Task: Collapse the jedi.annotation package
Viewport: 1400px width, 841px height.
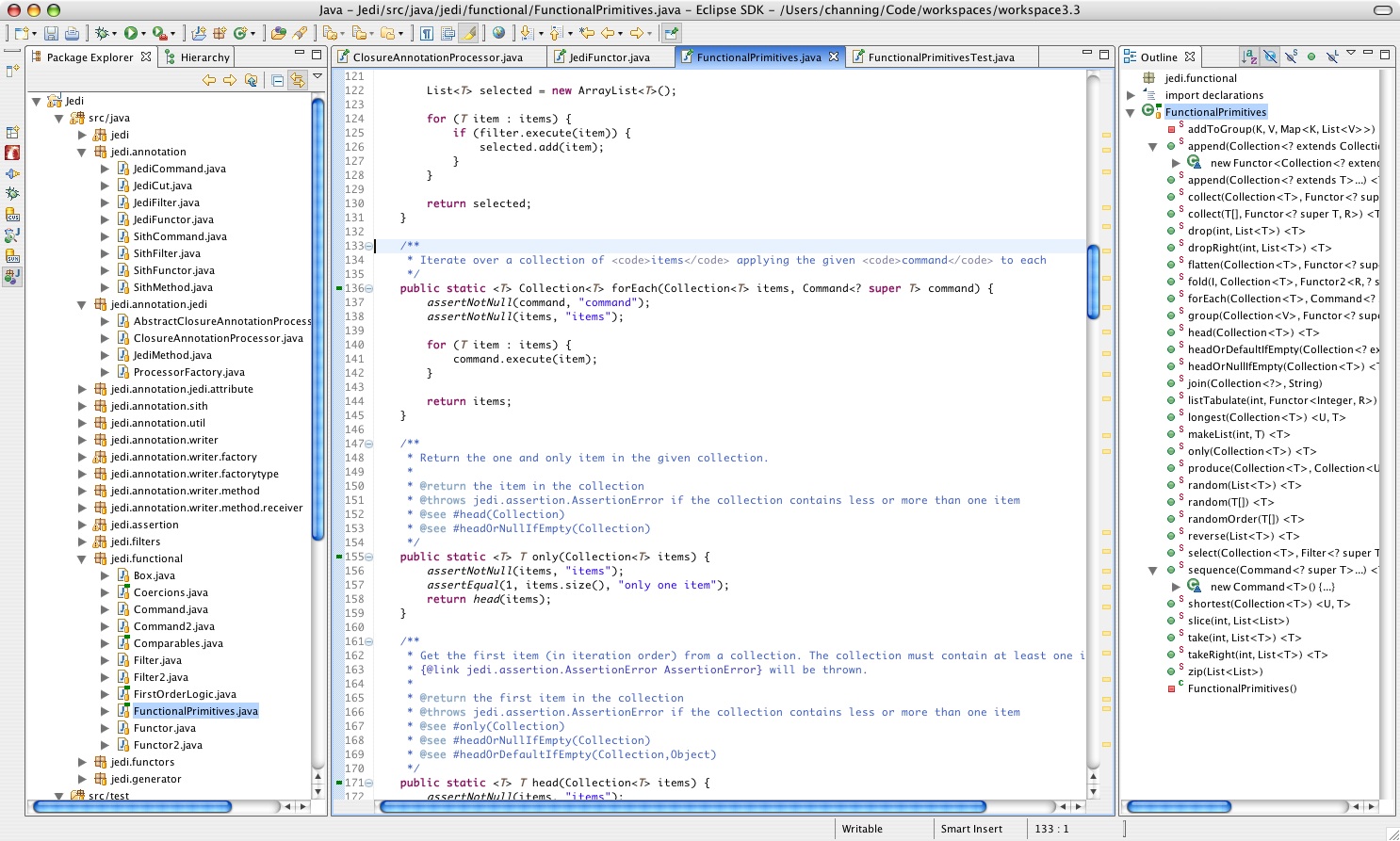Action: point(82,152)
